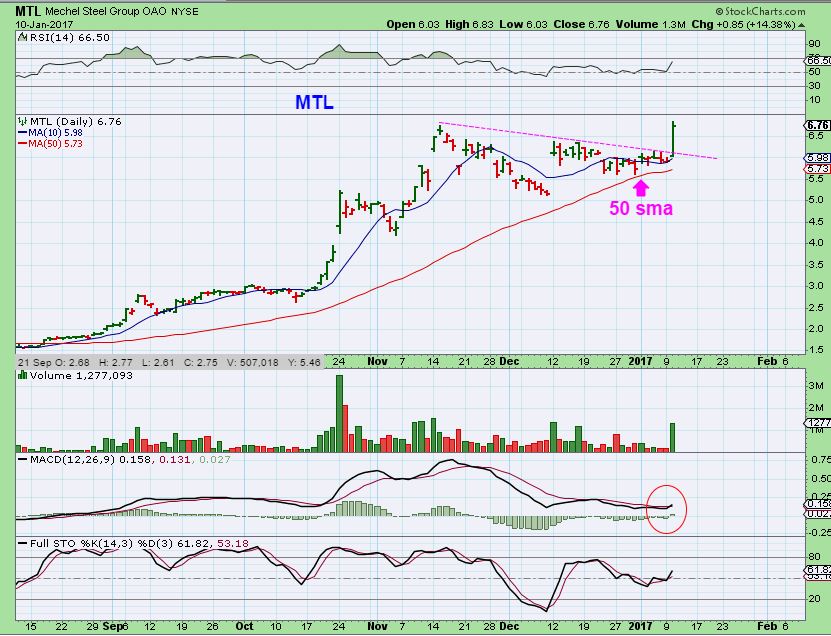This screenshot has height=636, width=831.
Task: Click the MTL (Daily) price candlestick icon
Action: pyautogui.click(x=23, y=121)
